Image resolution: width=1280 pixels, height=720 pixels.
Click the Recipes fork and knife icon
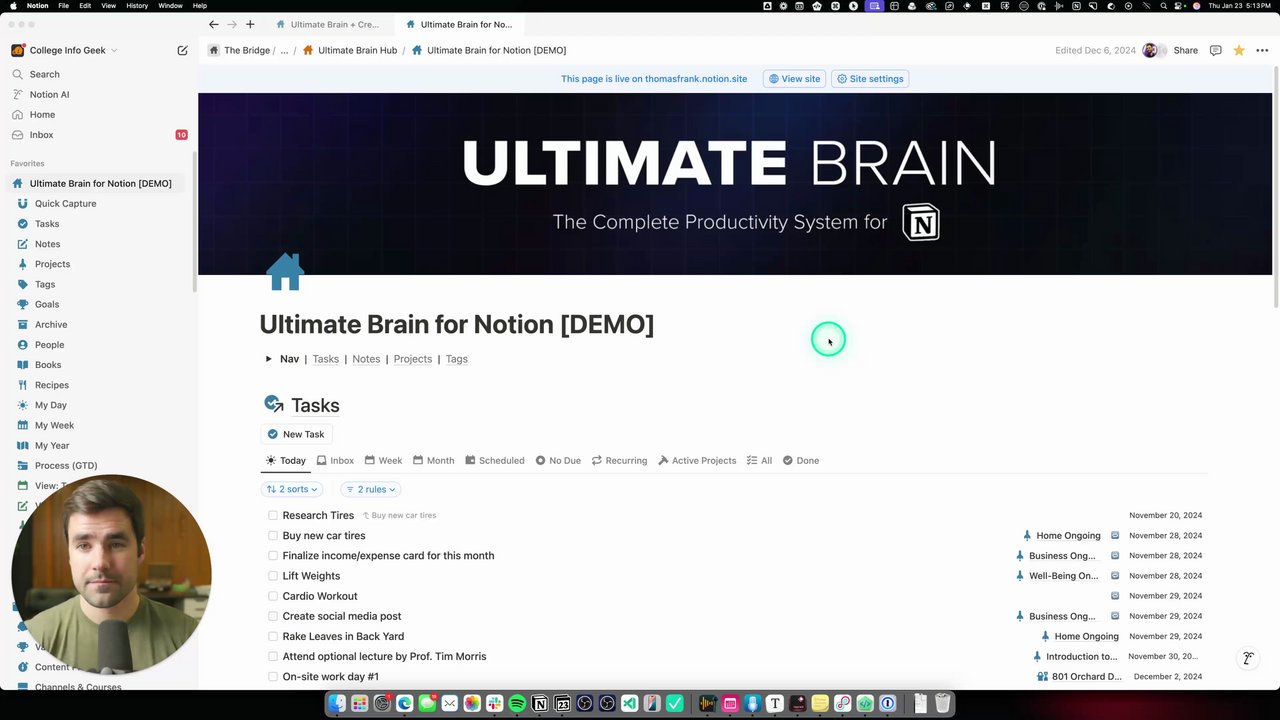click(23, 385)
